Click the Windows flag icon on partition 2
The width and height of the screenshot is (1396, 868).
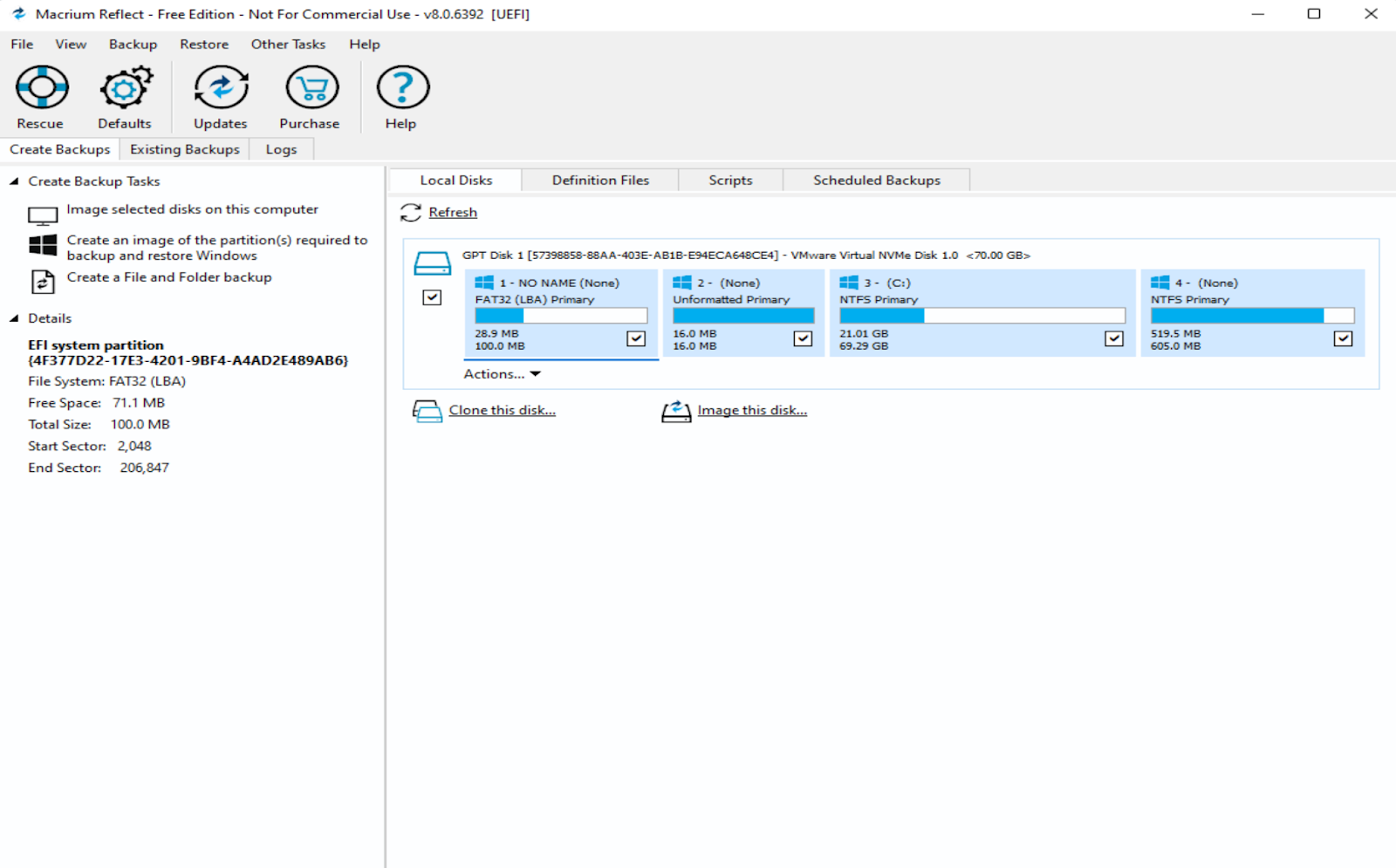682,283
